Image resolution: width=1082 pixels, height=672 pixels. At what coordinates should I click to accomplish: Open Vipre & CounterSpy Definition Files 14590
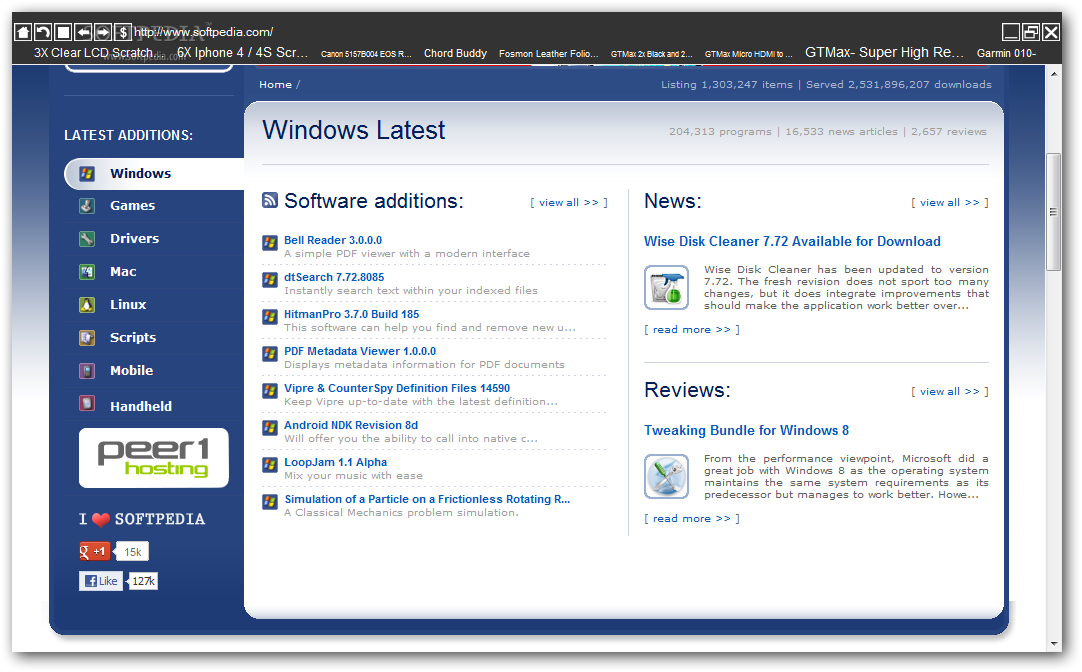pyautogui.click(x=397, y=388)
